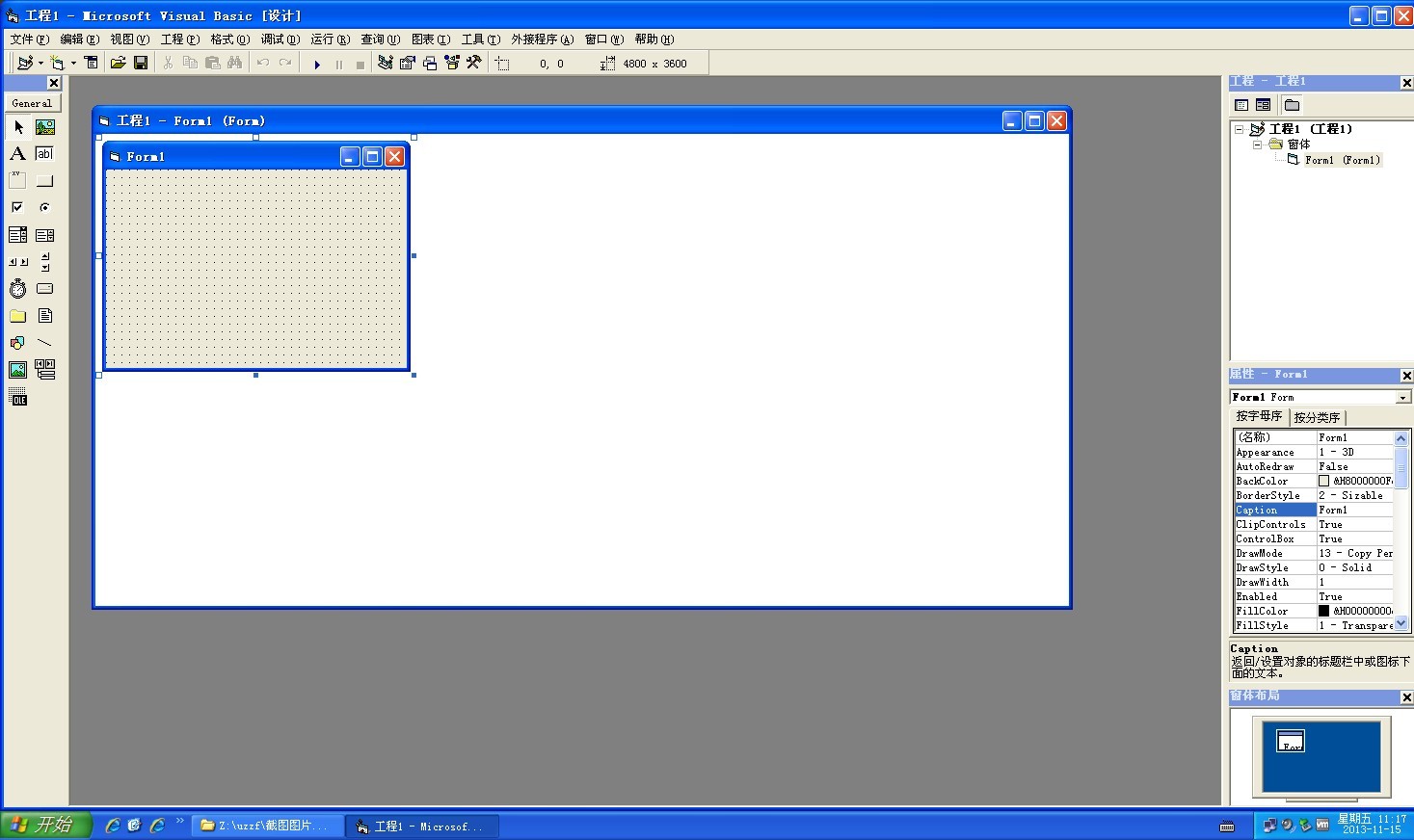Open the object selector dropdown in Properties window
Image resolution: width=1414 pixels, height=840 pixels.
pos(1402,396)
